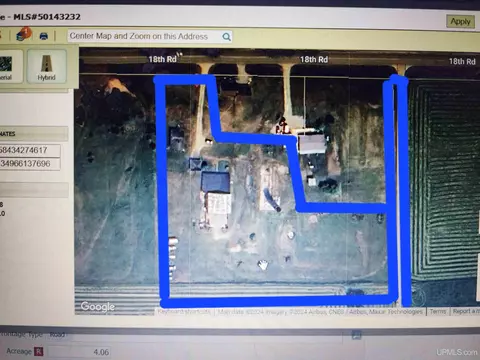The image size is (480, 360).
Task: Click the Apply button
Action: tap(460, 22)
